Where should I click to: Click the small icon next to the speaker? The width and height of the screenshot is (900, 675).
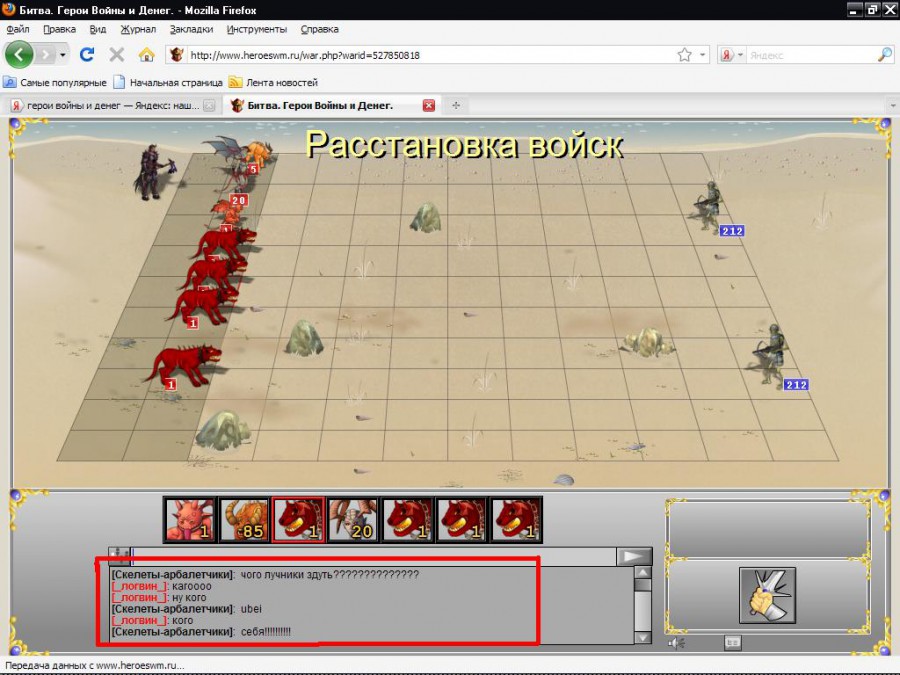732,642
